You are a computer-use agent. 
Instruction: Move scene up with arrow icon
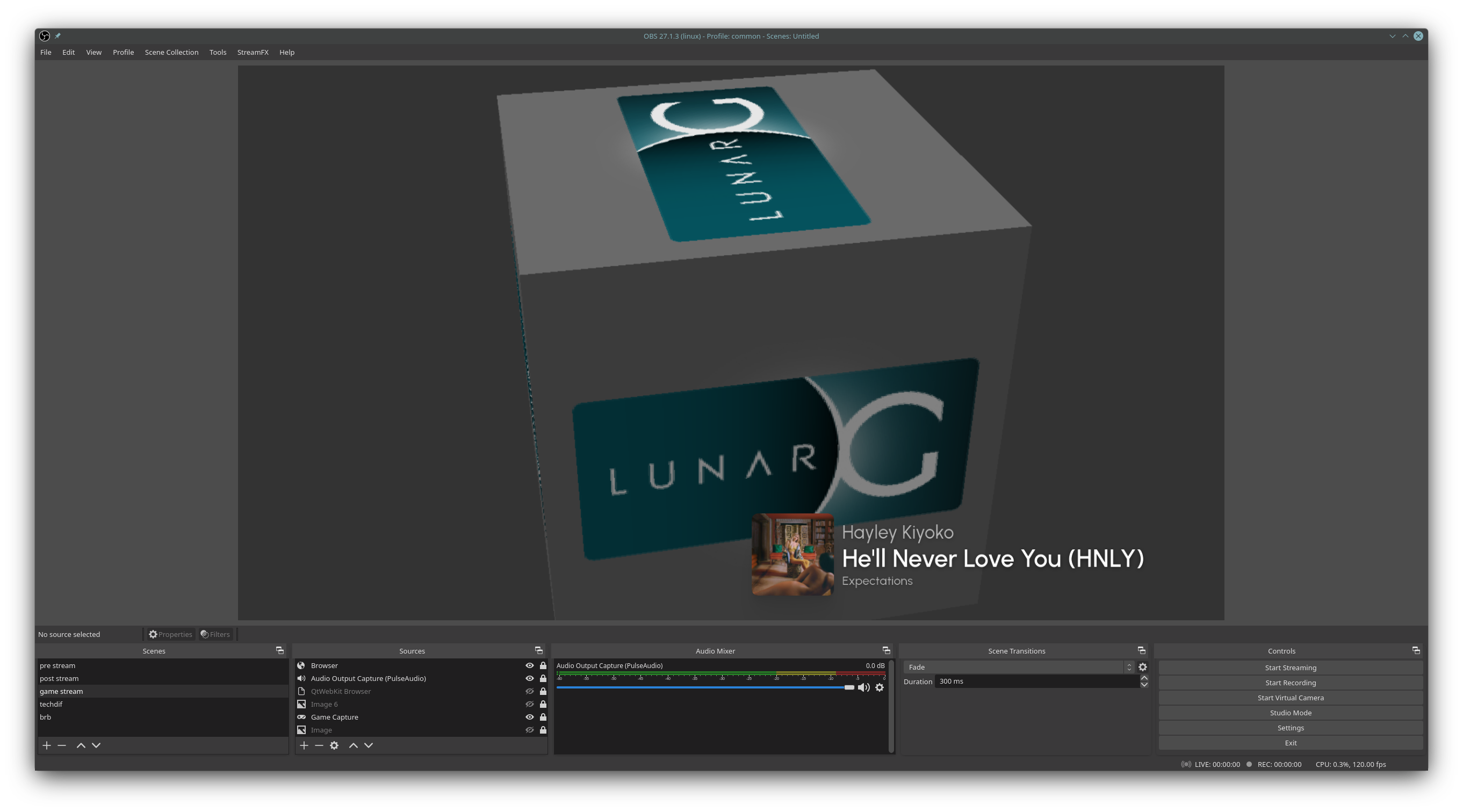coord(81,745)
